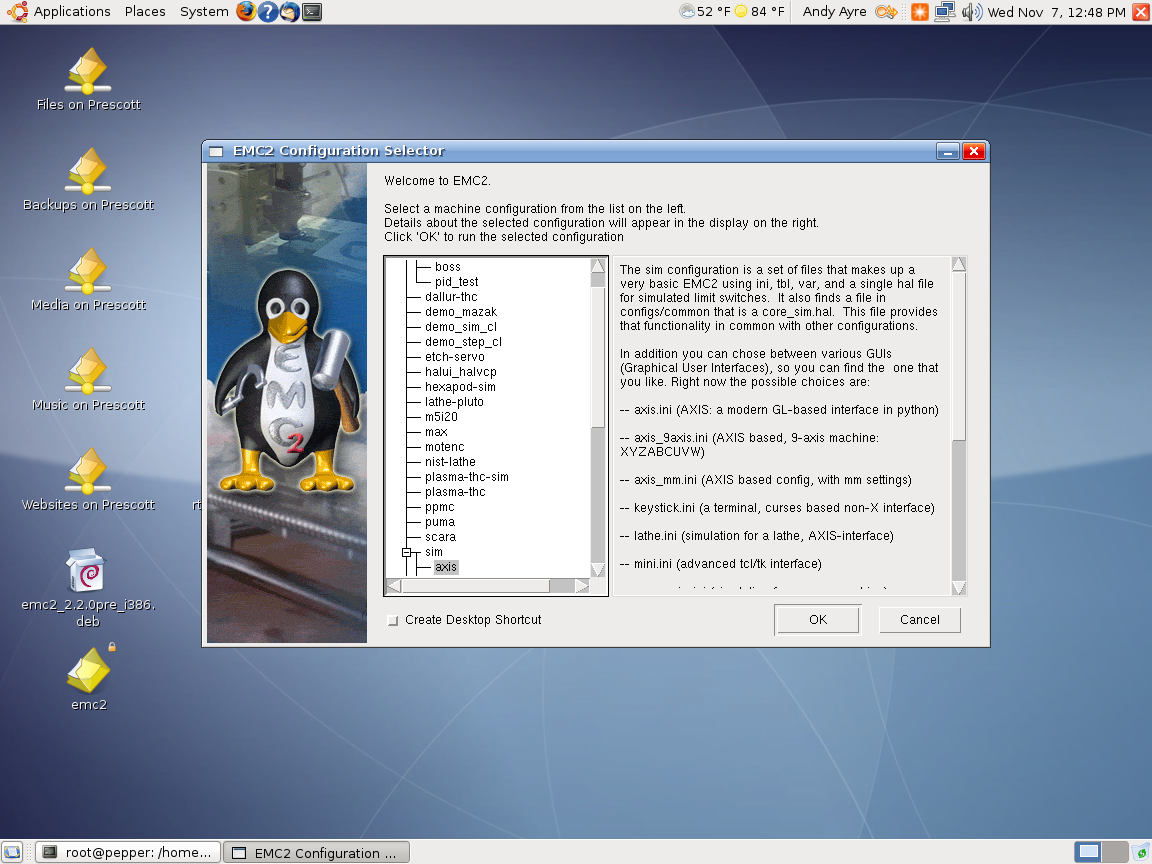Select the scara configuration
Viewport: 1152px width, 864px height.
click(440, 537)
